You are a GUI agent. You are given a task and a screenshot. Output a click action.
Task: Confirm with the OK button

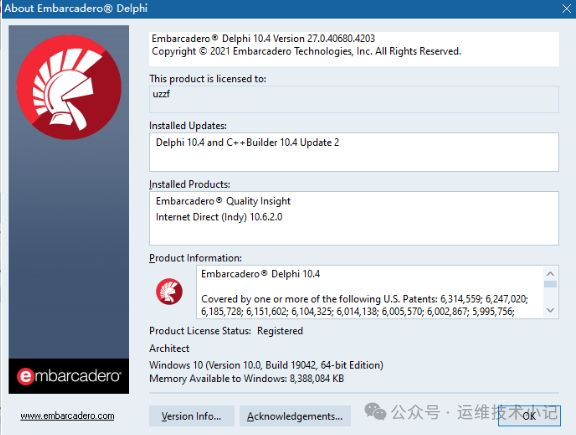click(x=529, y=416)
